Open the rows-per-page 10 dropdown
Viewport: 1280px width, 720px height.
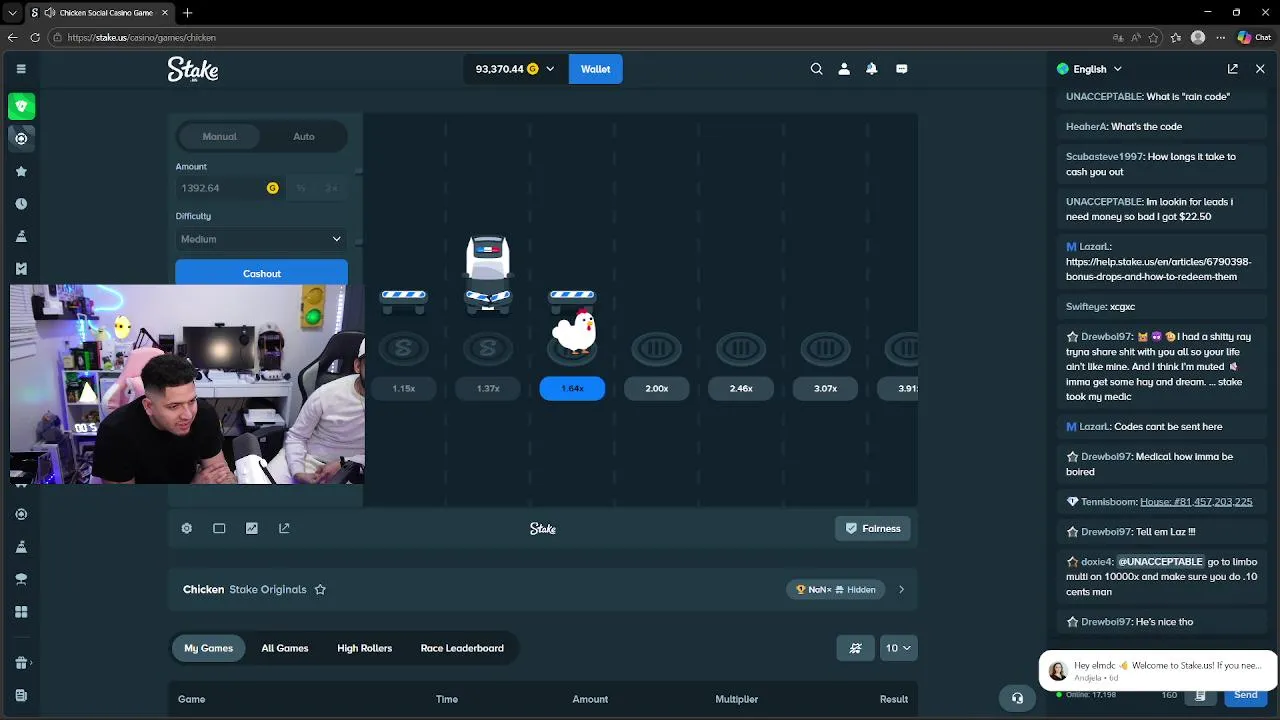tap(898, 648)
